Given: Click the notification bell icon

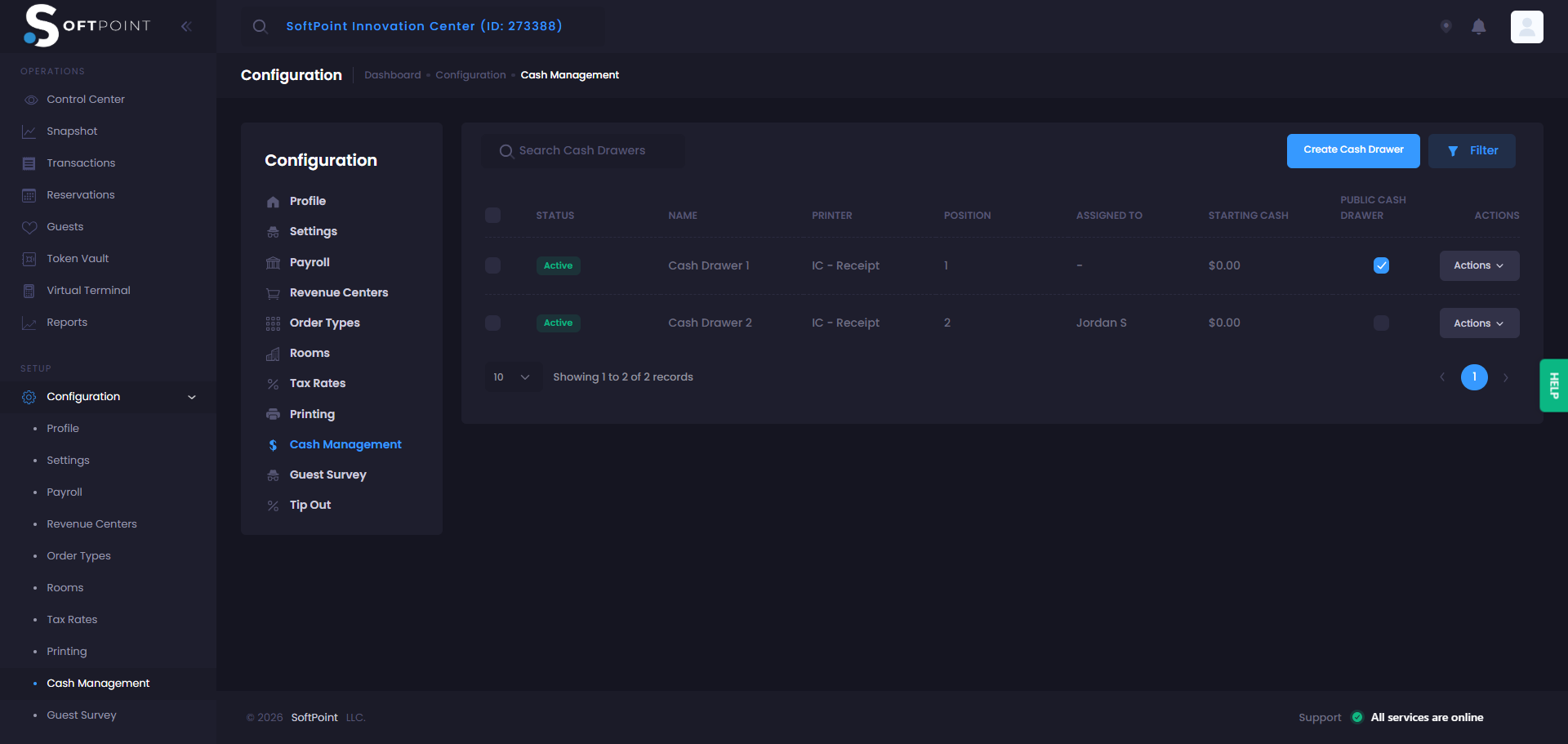Looking at the screenshot, I should [1478, 27].
